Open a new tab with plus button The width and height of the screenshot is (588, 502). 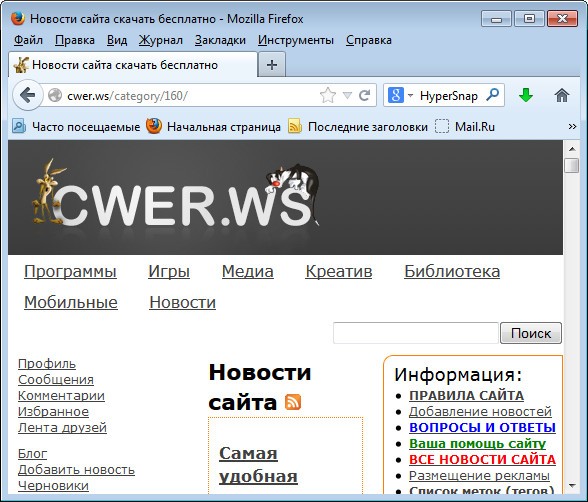[x=272, y=65]
